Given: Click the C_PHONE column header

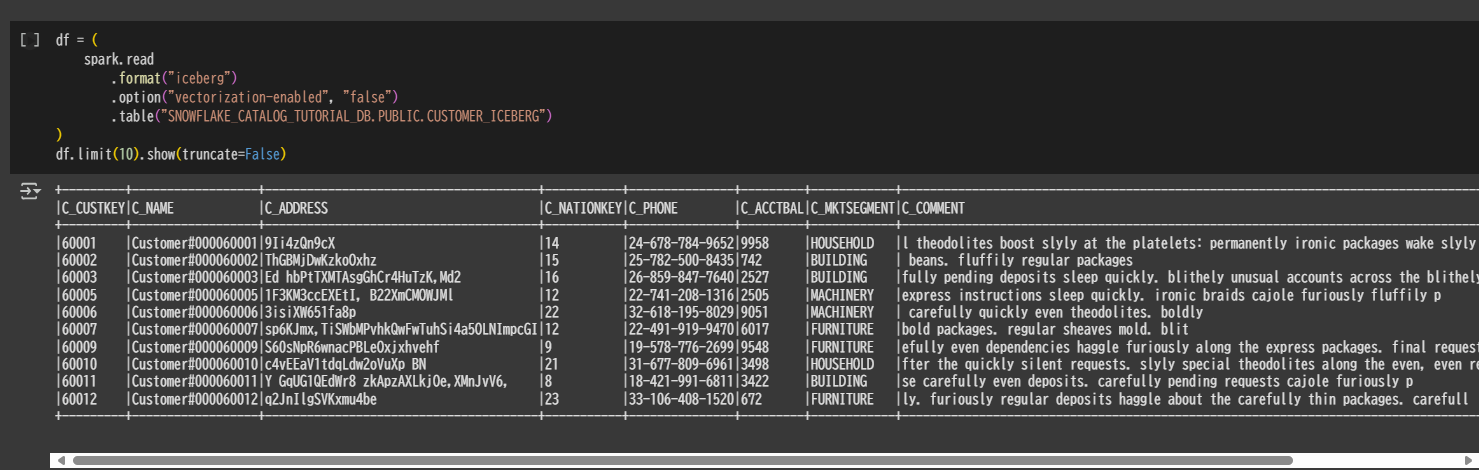Looking at the screenshot, I should [x=652, y=208].
